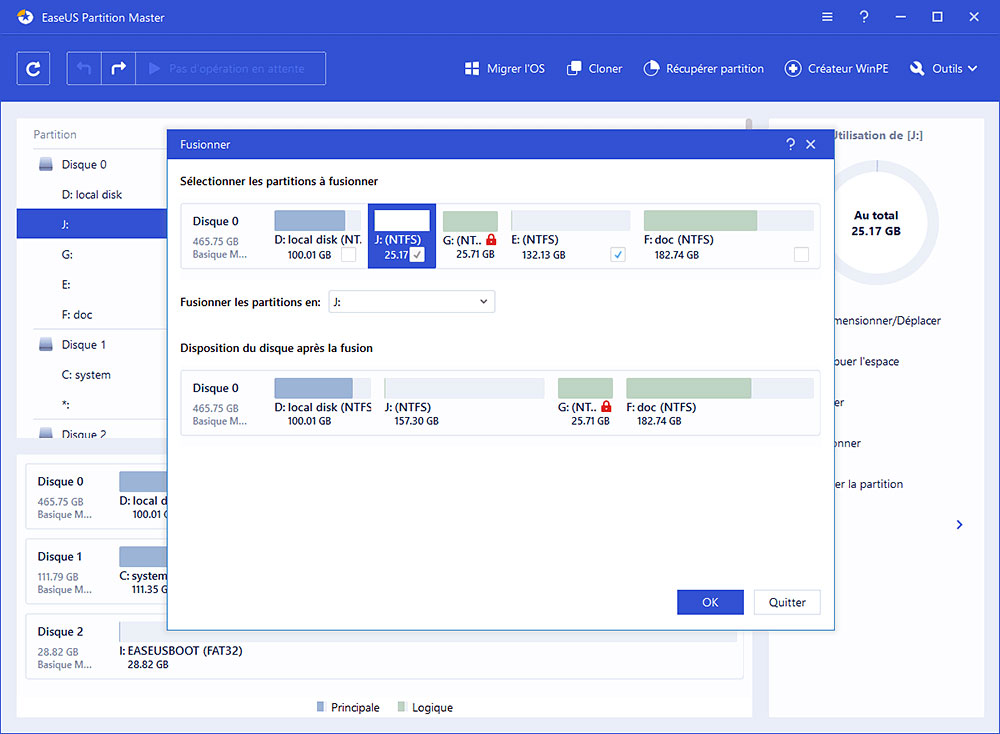Click the help question mark in title bar

point(864,17)
